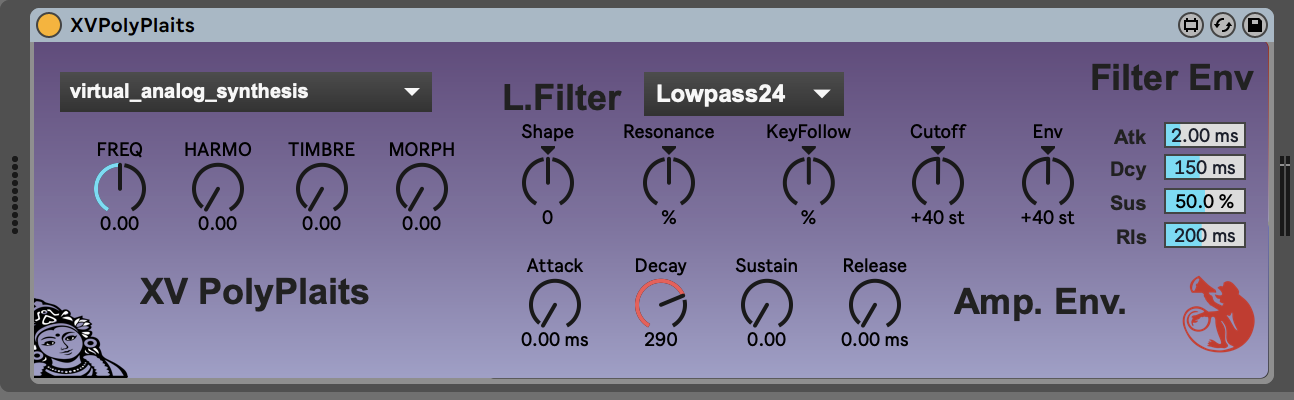Click the MORPH knob
This screenshot has height=400, width=1294.
tap(422, 187)
